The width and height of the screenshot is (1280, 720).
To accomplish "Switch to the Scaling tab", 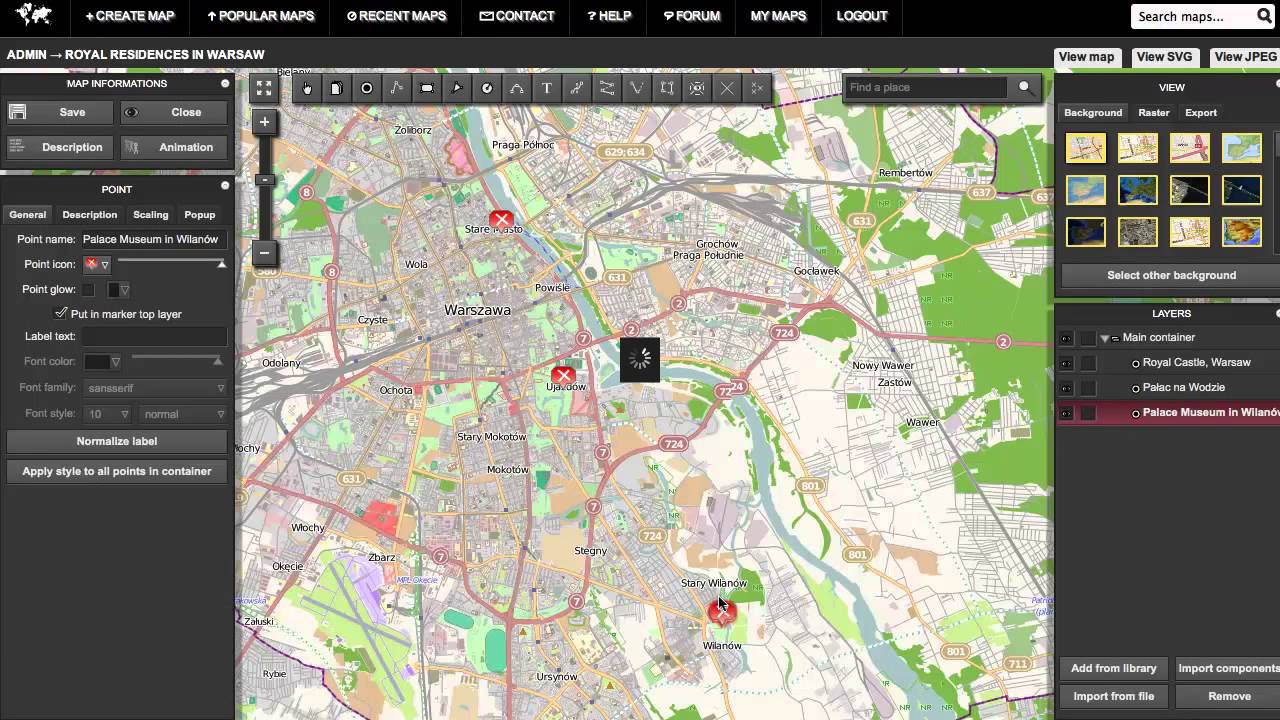I will coord(151,214).
